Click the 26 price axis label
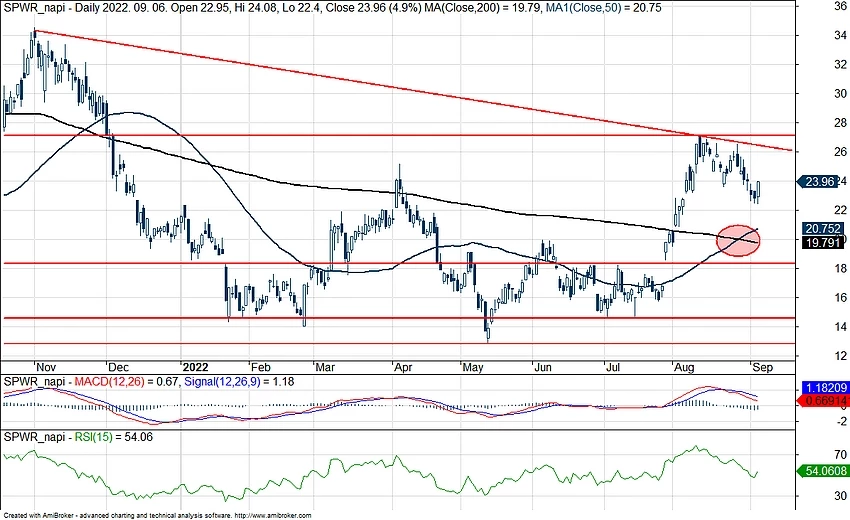The image size is (850, 520). click(x=841, y=152)
